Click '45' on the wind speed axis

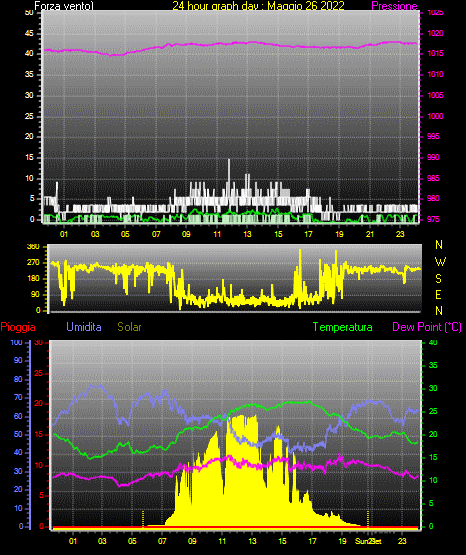(29, 34)
